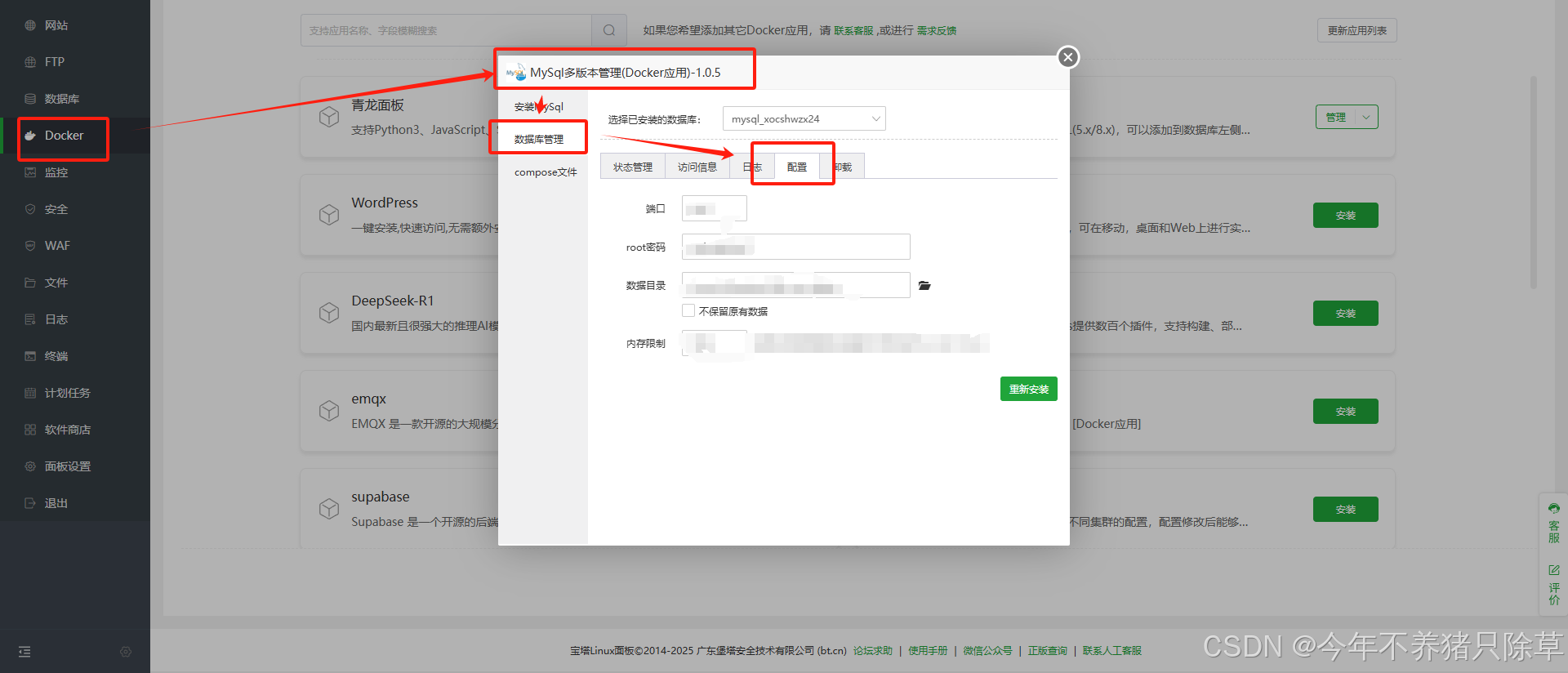Click 更新应用列表 button
Image resolution: width=1568 pixels, height=673 pixels.
(1357, 30)
